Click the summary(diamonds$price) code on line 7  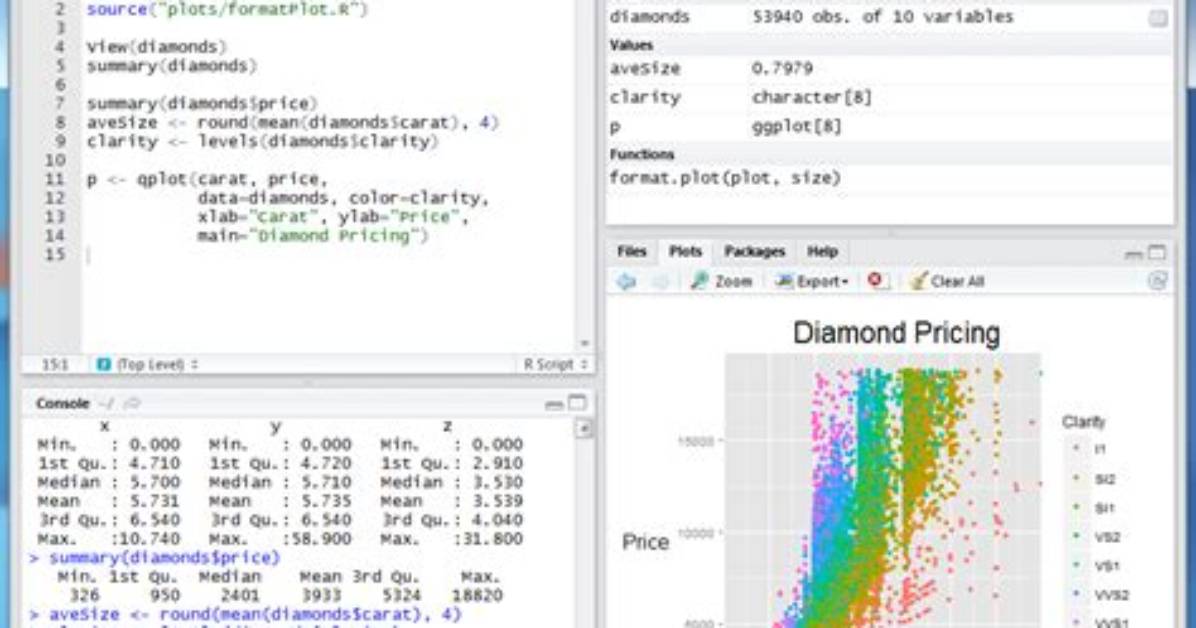tap(201, 104)
